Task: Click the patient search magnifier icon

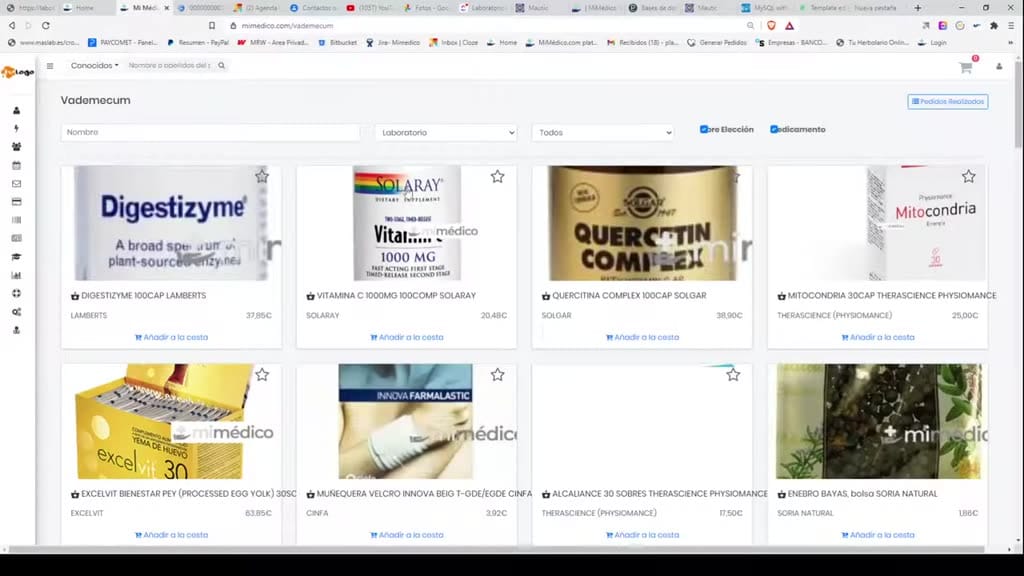Action: click(221, 65)
